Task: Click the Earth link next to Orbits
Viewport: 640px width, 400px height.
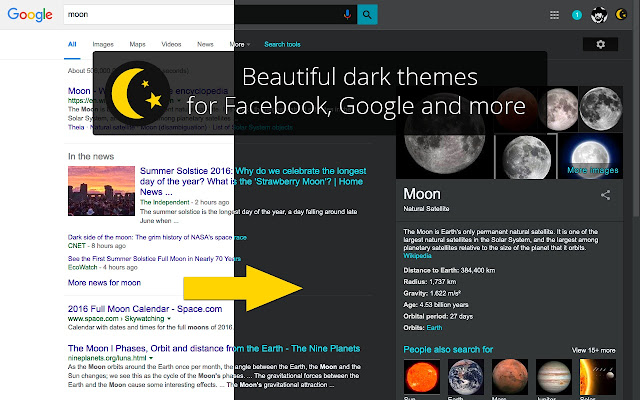Action: pyautogui.click(x=434, y=327)
